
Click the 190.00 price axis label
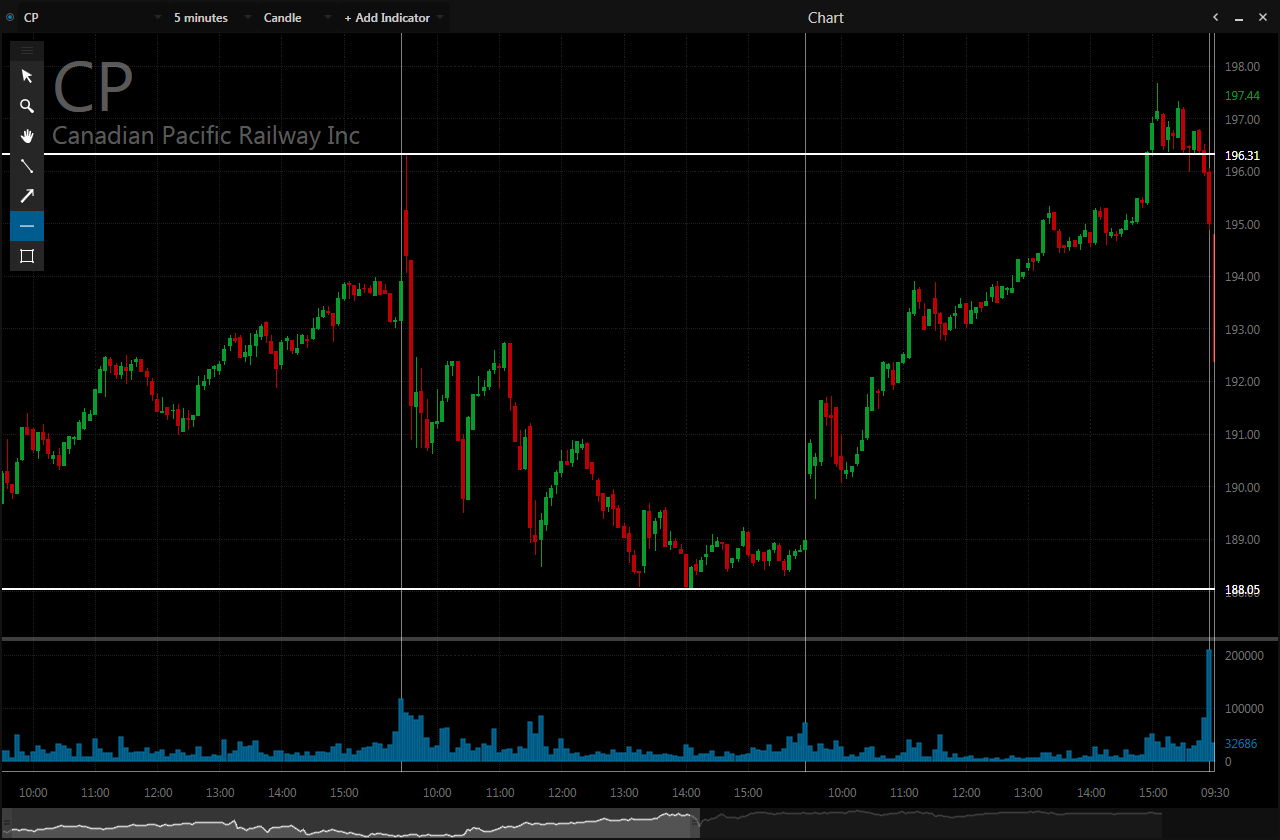pyautogui.click(x=1242, y=488)
